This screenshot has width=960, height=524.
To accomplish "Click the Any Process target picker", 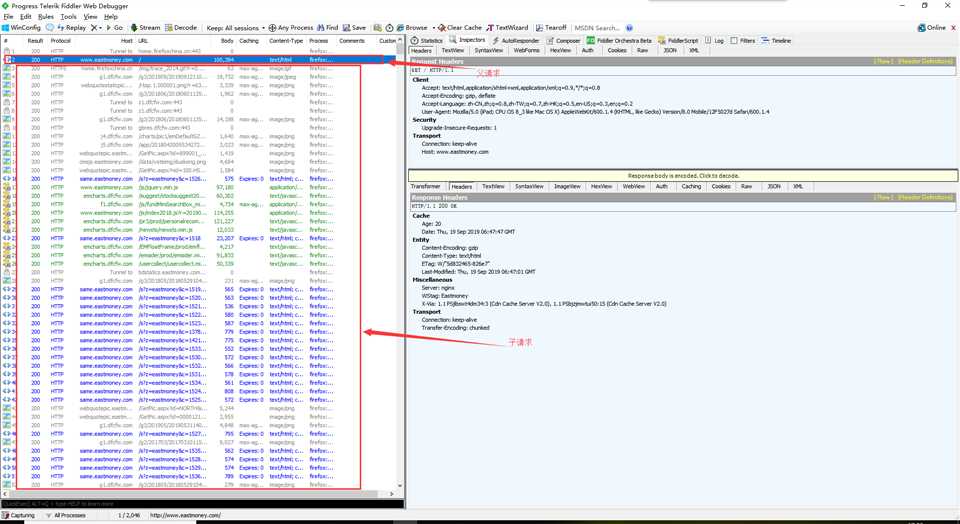I will click(x=291, y=28).
